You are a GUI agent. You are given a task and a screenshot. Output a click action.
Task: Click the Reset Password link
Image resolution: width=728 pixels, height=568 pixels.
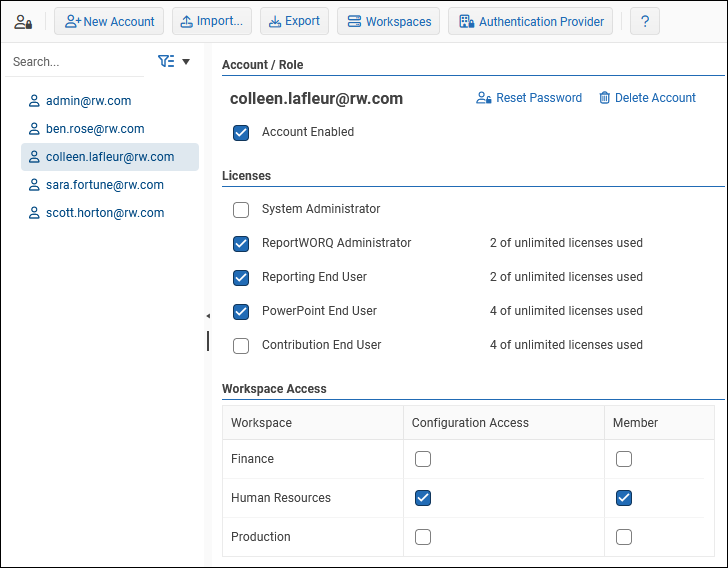coord(528,98)
